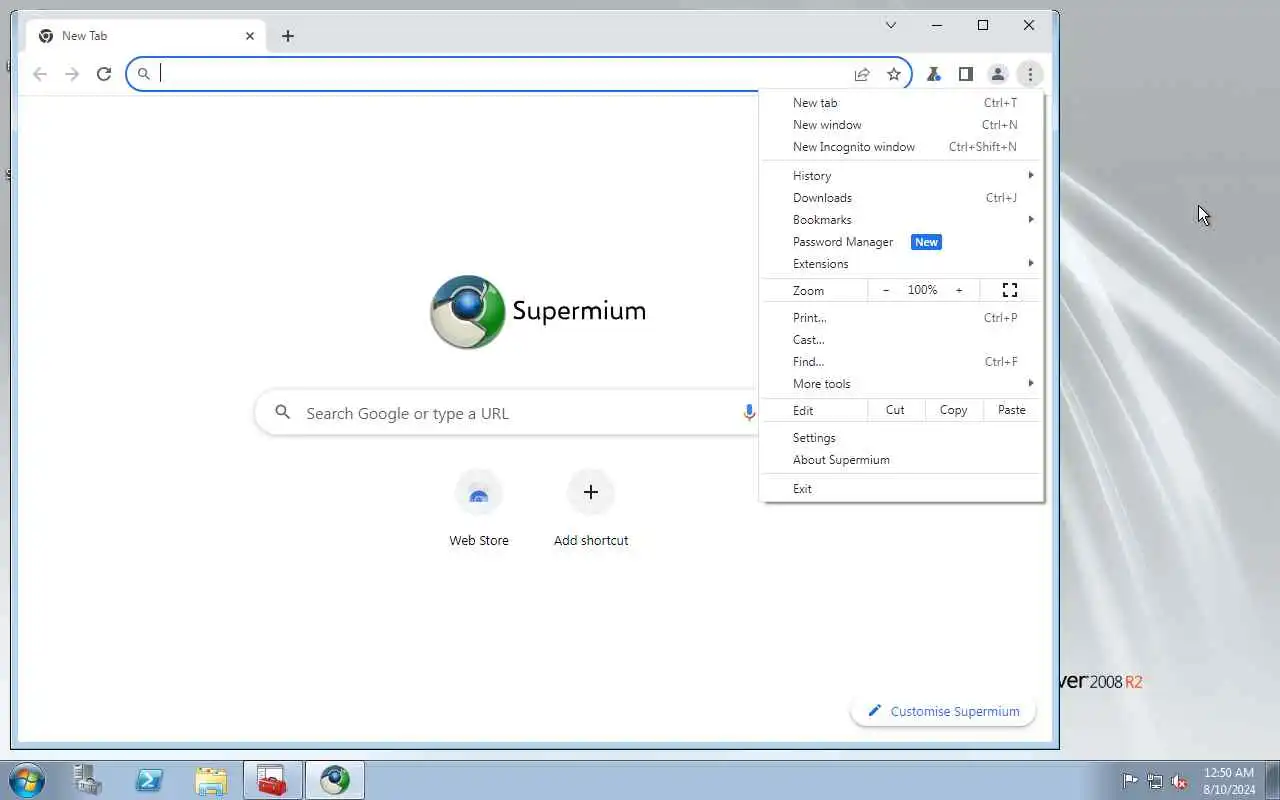This screenshot has height=800, width=1280.
Task: Open Windows Explorer folder in taskbar
Action: click(x=211, y=780)
